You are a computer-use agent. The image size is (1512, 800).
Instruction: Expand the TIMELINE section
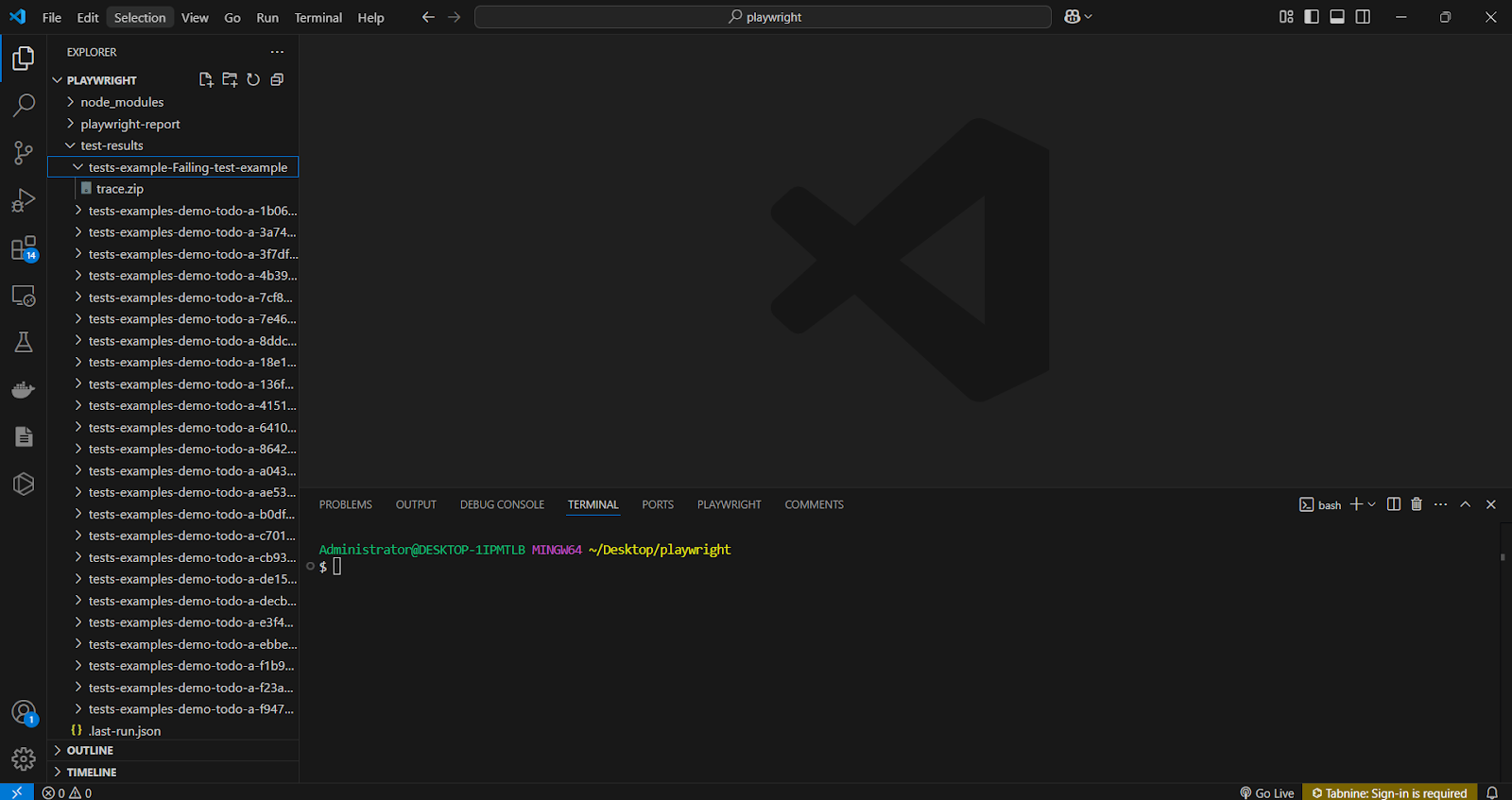(173, 772)
